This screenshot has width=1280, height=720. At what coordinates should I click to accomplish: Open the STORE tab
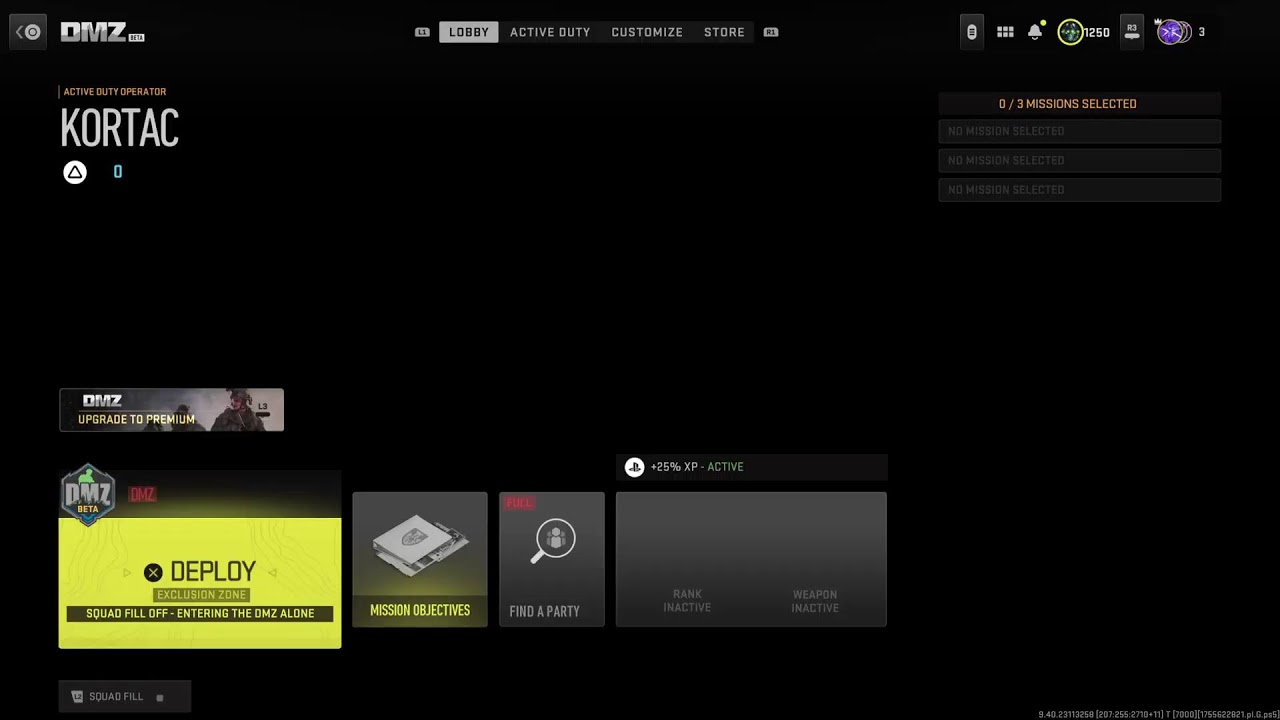click(724, 32)
